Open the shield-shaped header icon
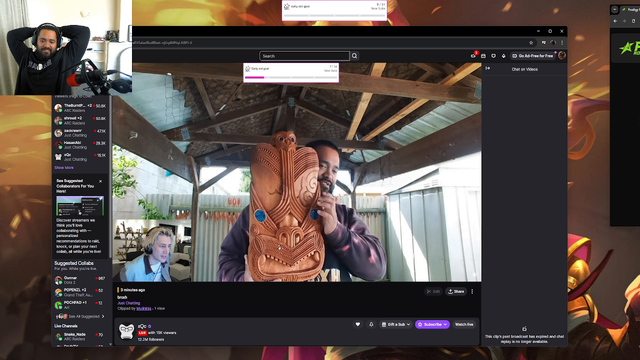This screenshot has height=360, width=640. pos(493,56)
